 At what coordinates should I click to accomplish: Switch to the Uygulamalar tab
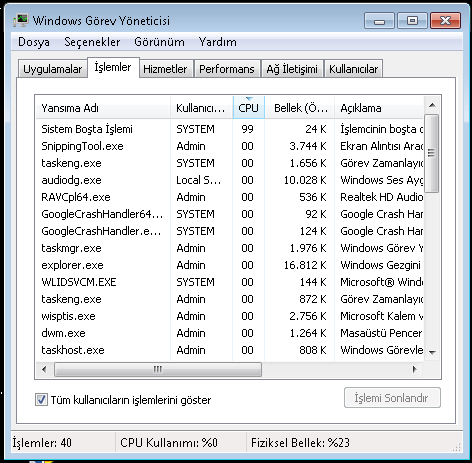tap(52, 69)
